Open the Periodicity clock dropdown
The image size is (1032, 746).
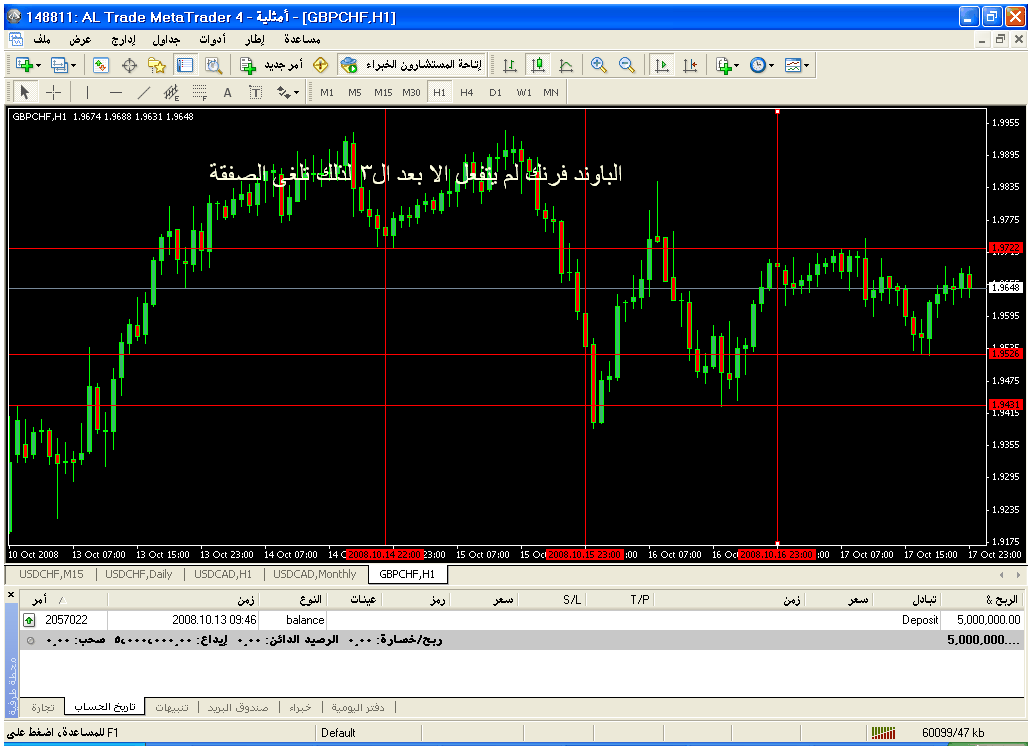772,65
